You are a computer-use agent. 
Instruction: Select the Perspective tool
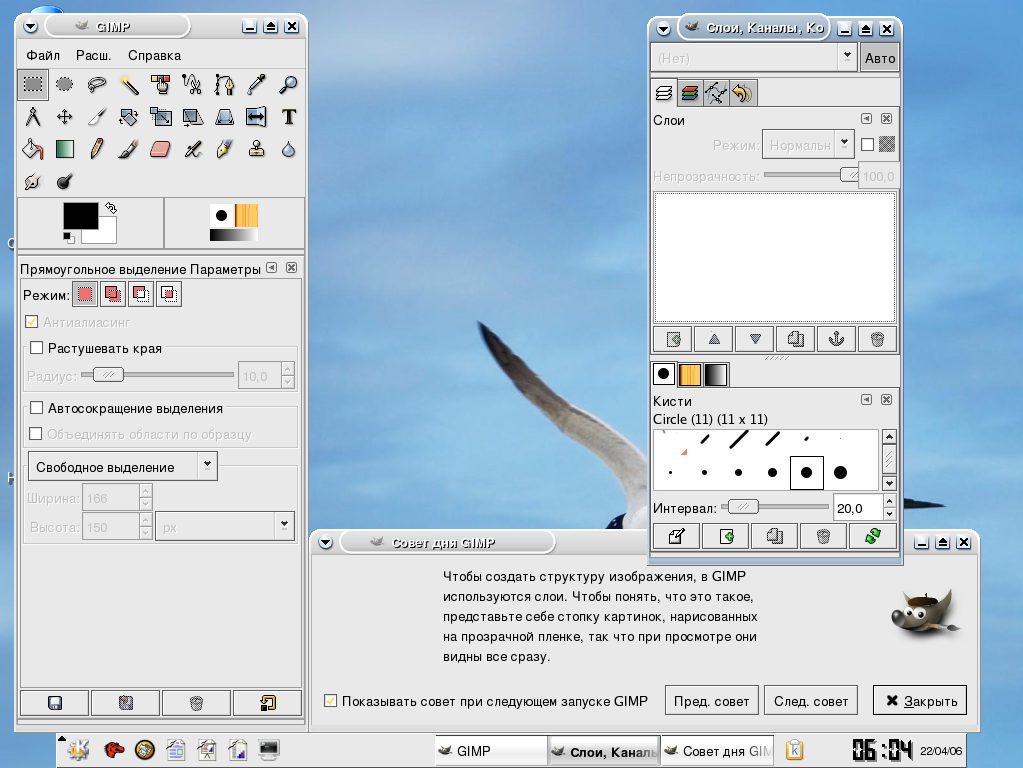click(x=224, y=117)
